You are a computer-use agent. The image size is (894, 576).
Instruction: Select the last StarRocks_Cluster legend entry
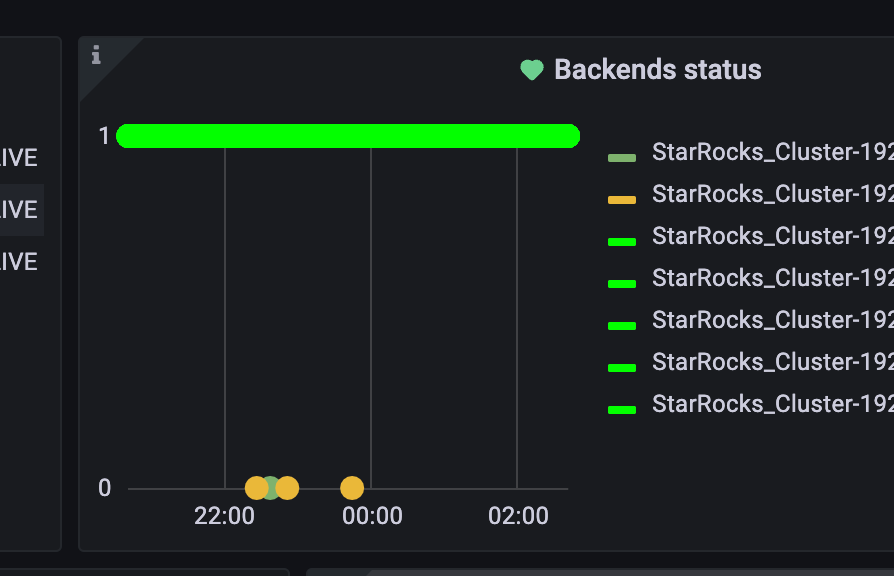772,404
